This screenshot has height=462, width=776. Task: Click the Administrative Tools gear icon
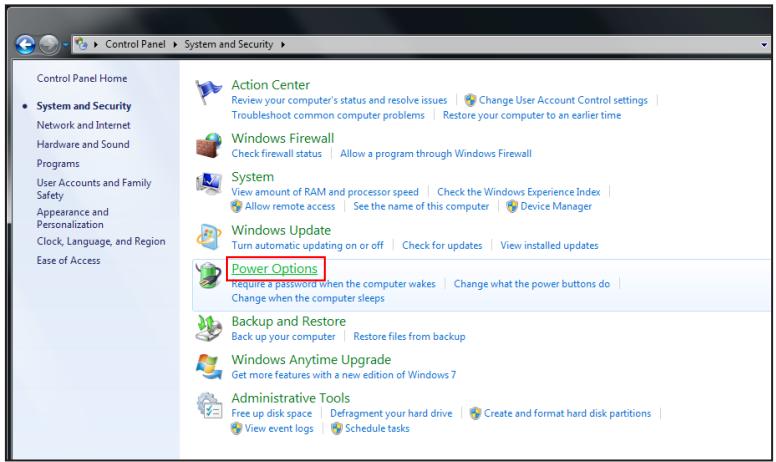(208, 405)
